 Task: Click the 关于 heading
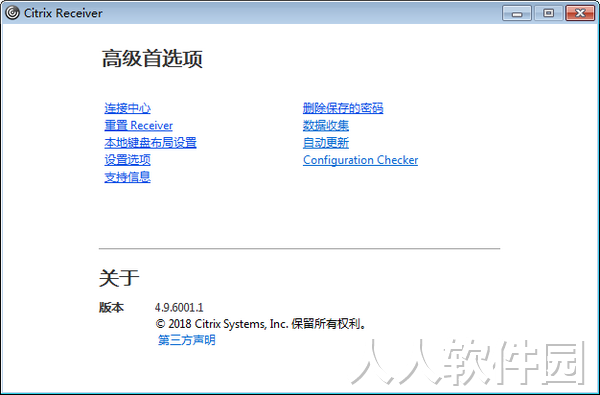click(119, 278)
